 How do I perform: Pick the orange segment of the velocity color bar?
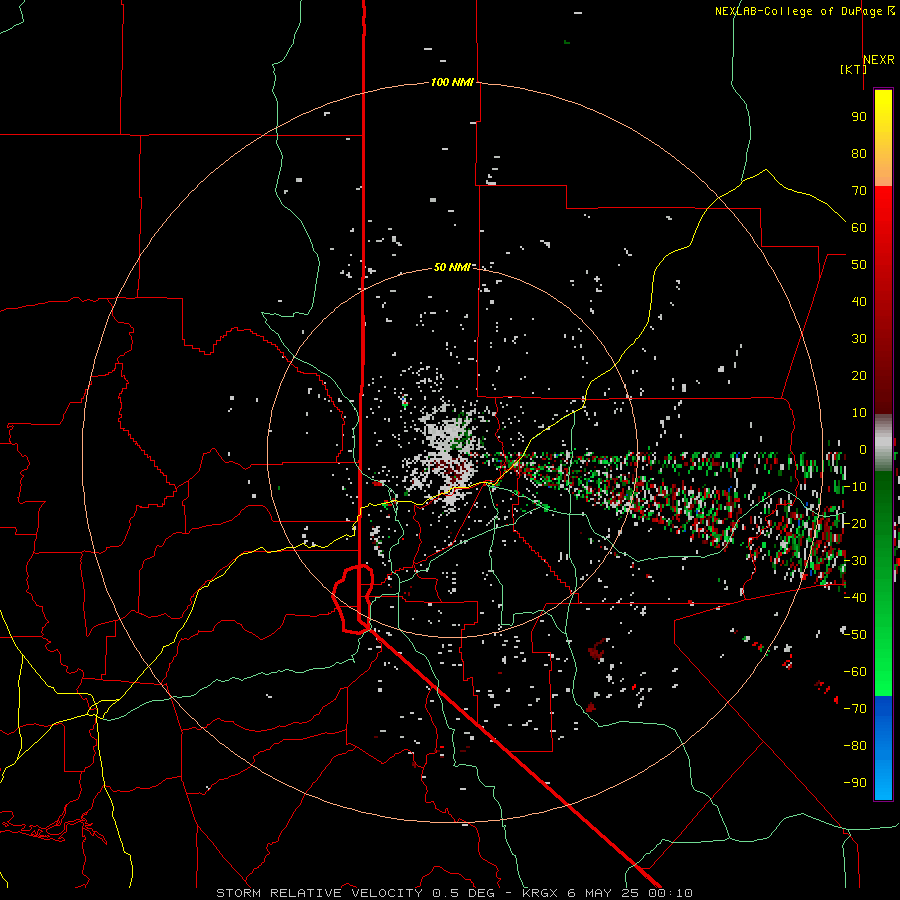(883, 169)
